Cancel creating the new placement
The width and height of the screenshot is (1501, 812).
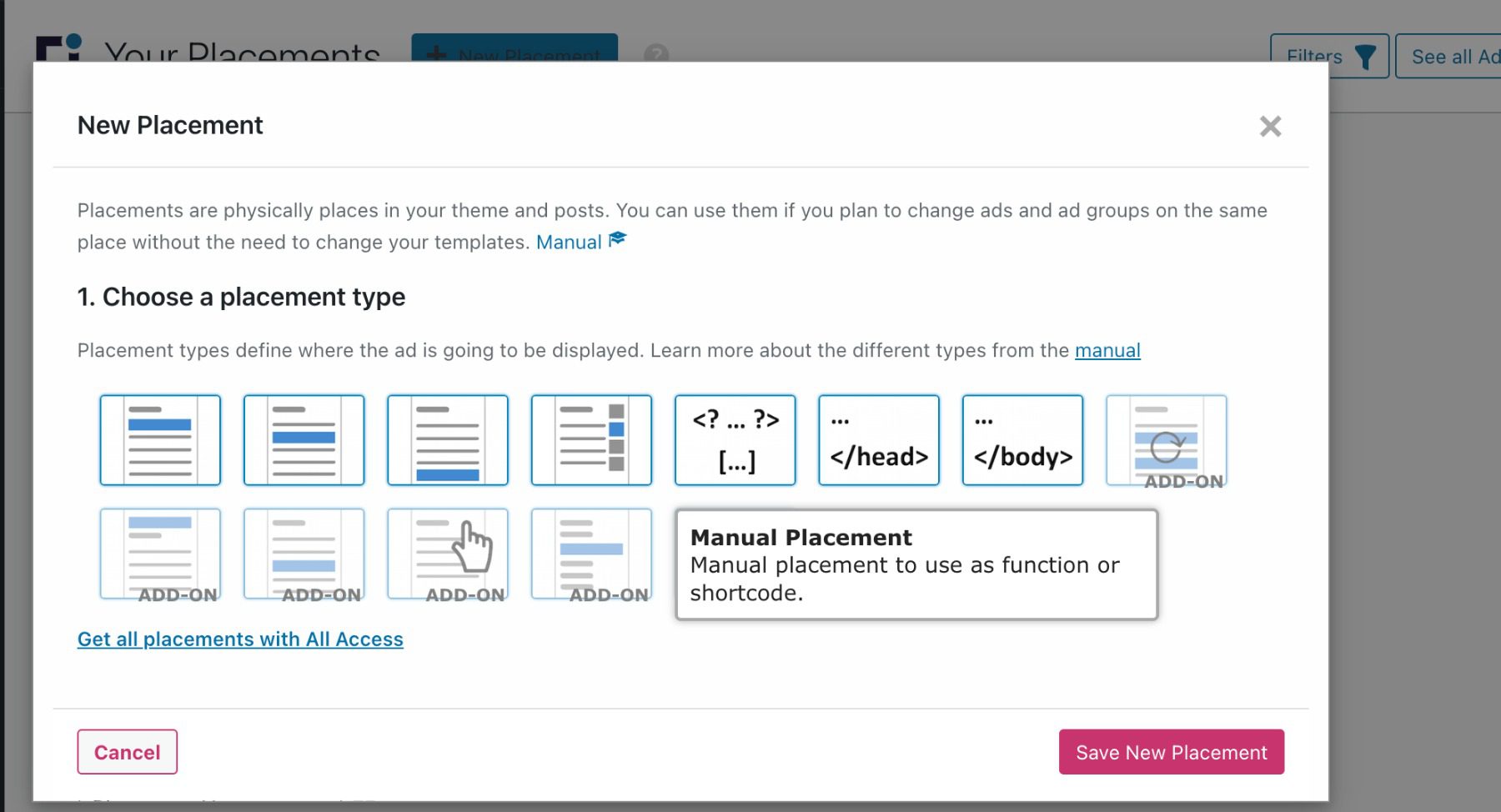(127, 751)
